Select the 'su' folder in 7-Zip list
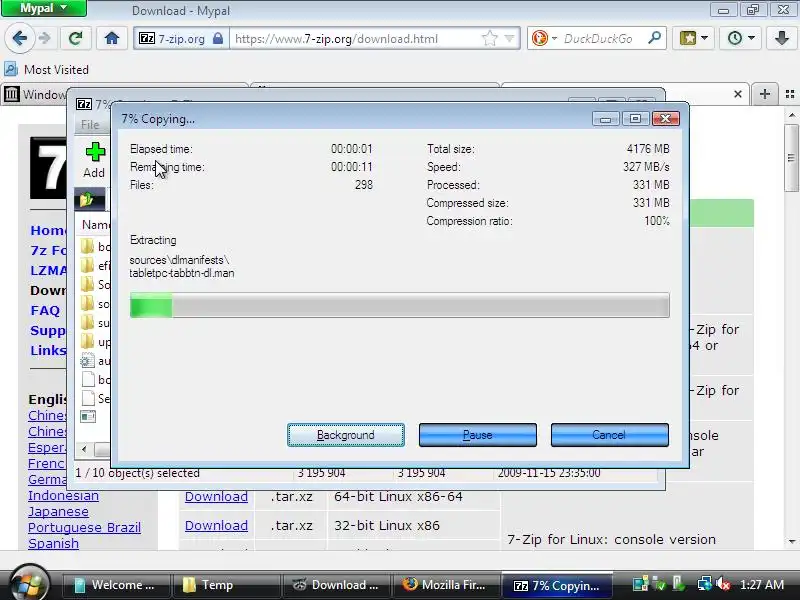The width and height of the screenshot is (800, 600). click(95, 323)
